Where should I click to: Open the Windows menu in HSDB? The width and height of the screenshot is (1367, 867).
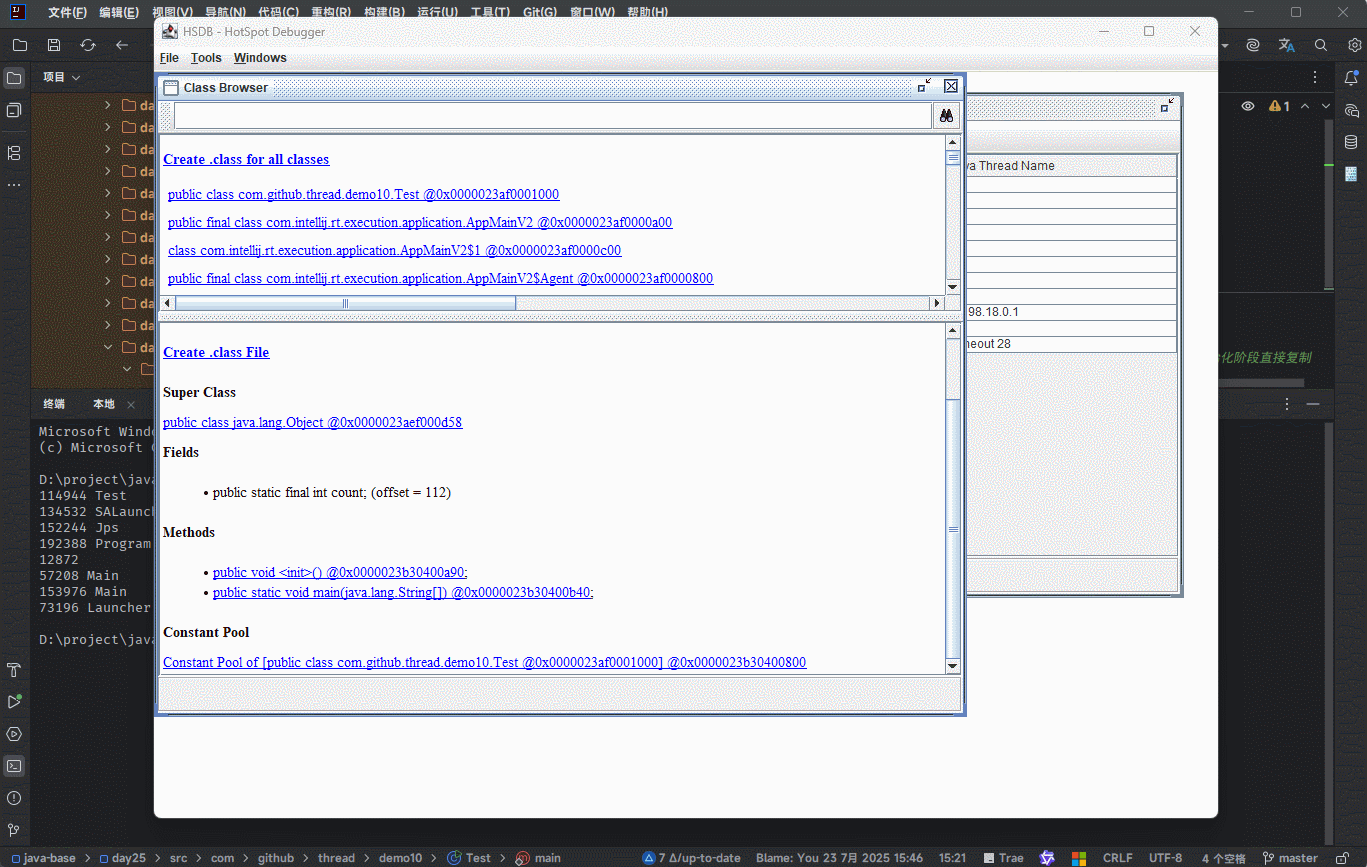tap(260, 58)
